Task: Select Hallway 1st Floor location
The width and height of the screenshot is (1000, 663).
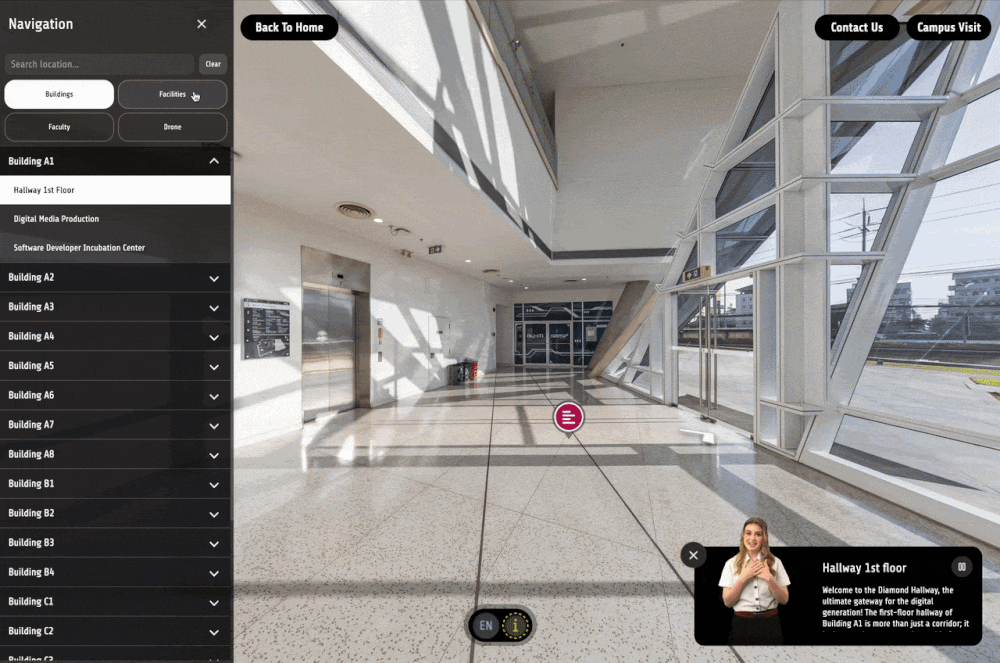Action: pyautogui.click(x=115, y=190)
